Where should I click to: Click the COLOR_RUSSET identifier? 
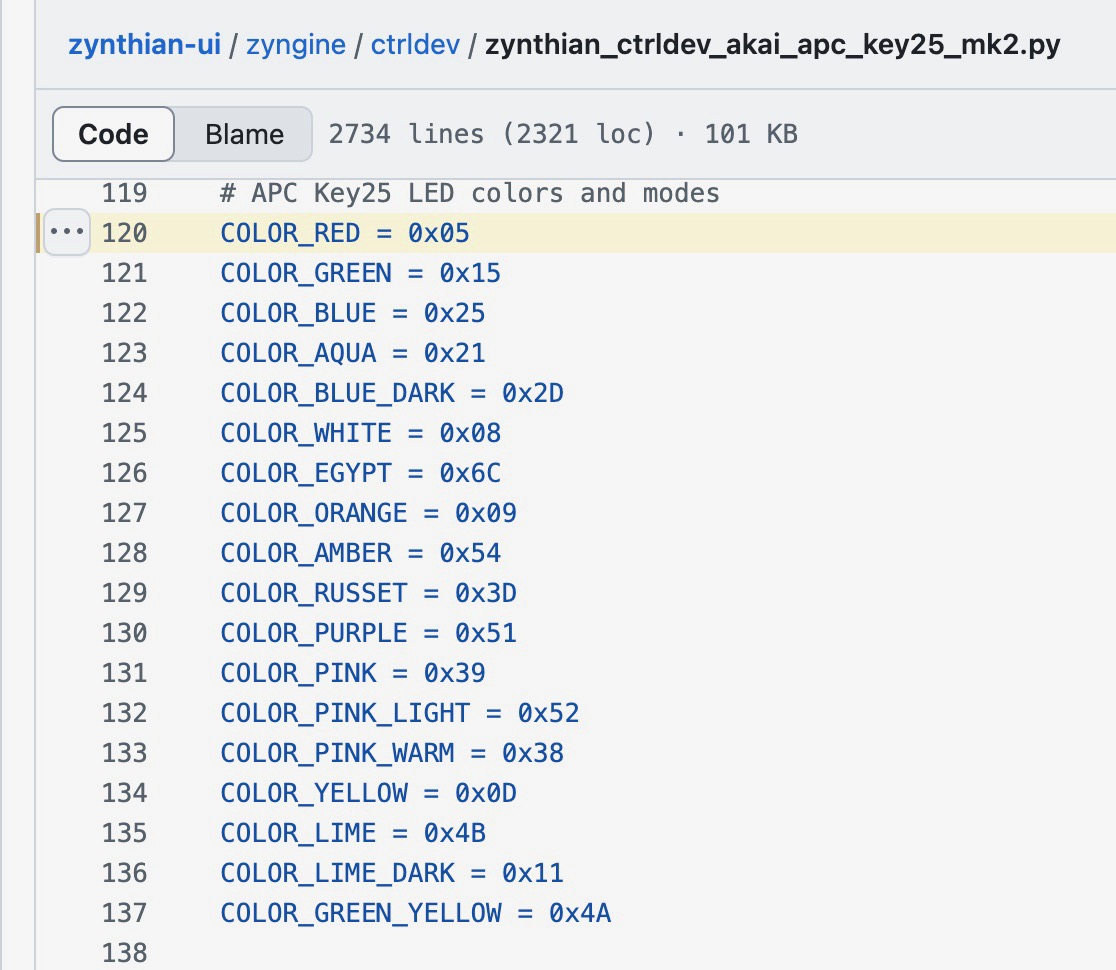[314, 593]
